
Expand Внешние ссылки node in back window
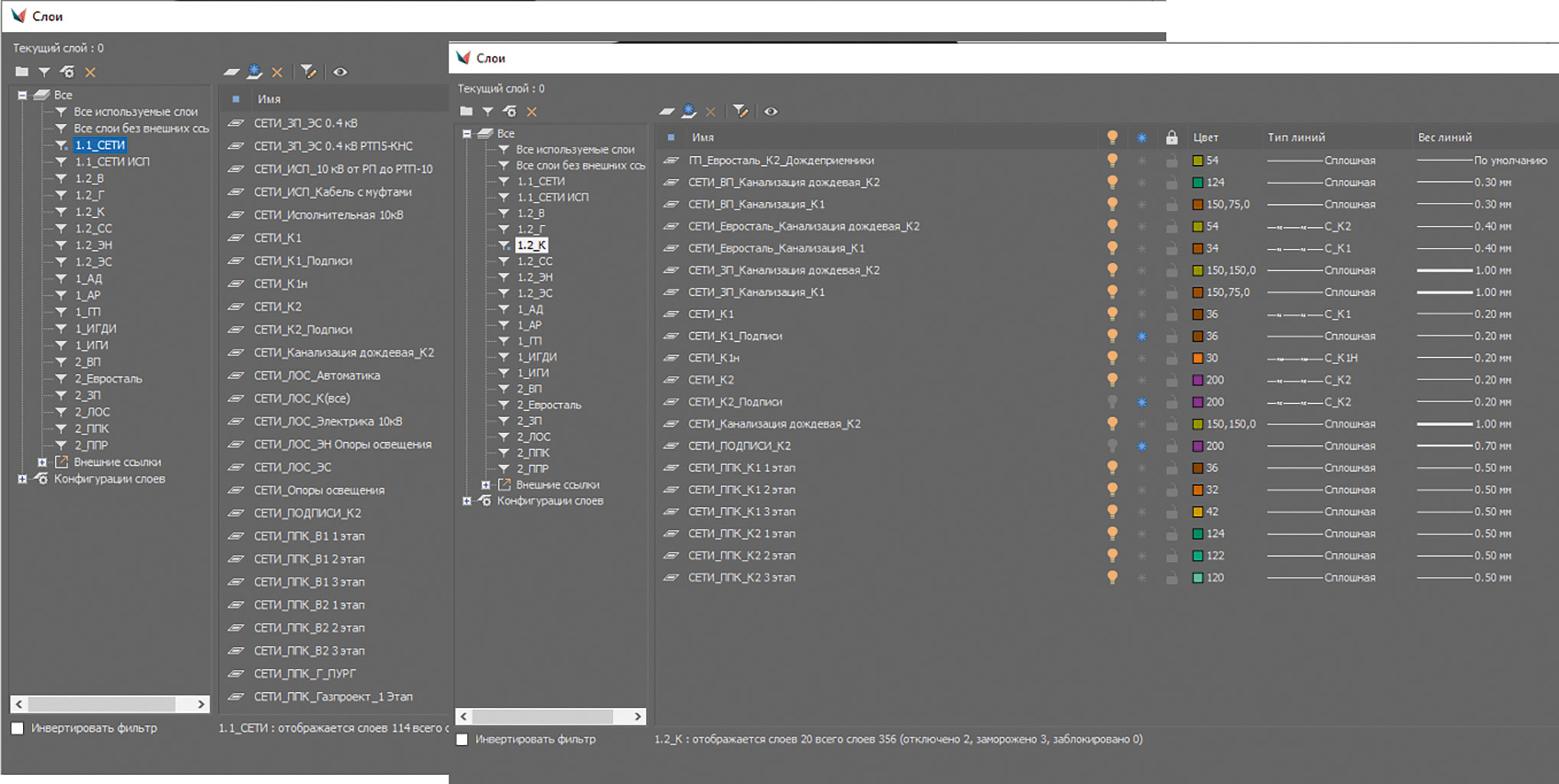coord(43,462)
